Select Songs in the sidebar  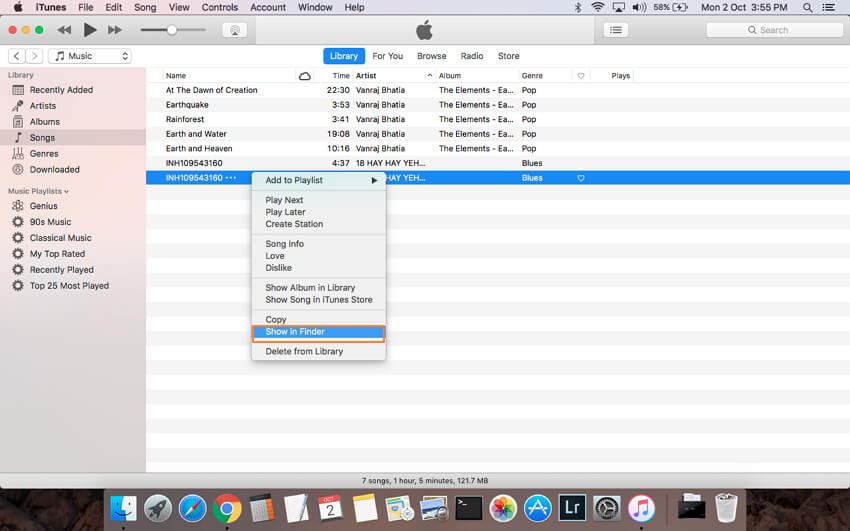click(x=73, y=138)
